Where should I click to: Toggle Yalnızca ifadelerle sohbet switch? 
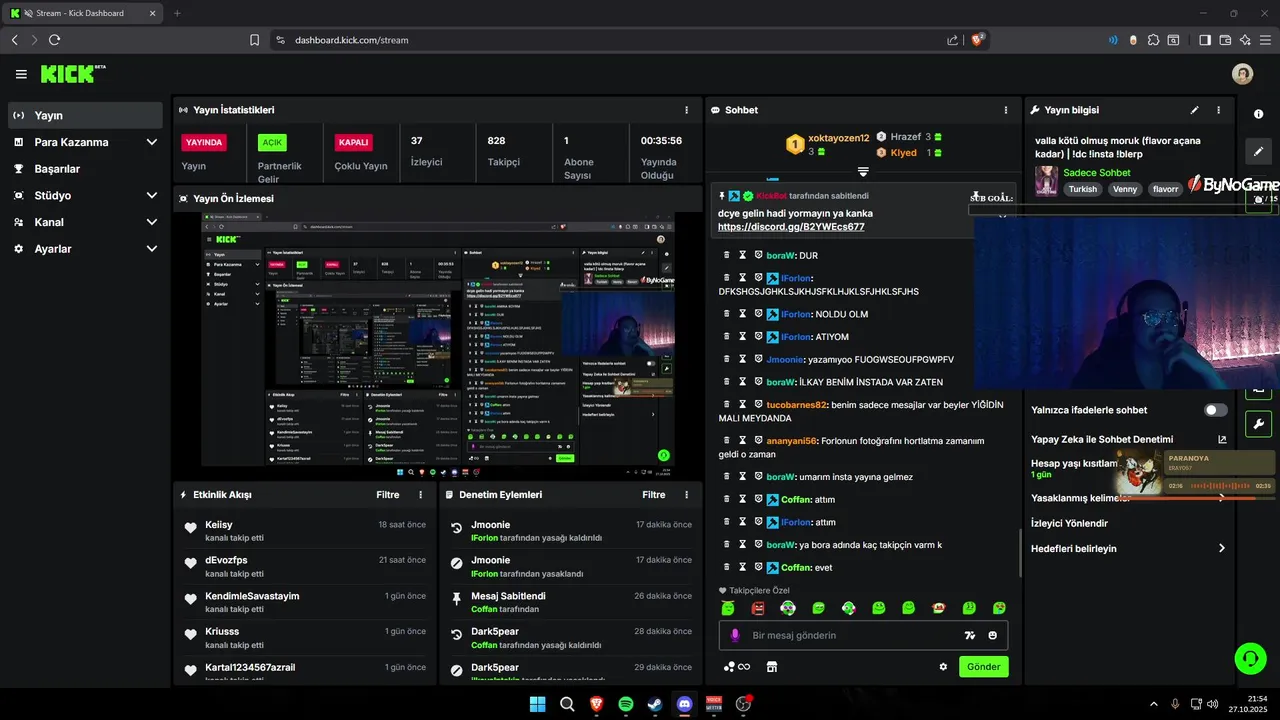pyautogui.click(x=1216, y=410)
